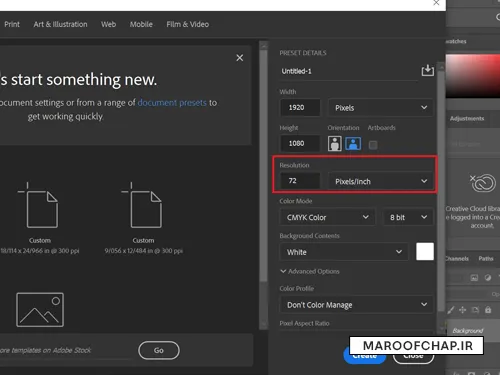Click lock artboard nesting icon in Layers panel
The image size is (500, 375).
475,310
